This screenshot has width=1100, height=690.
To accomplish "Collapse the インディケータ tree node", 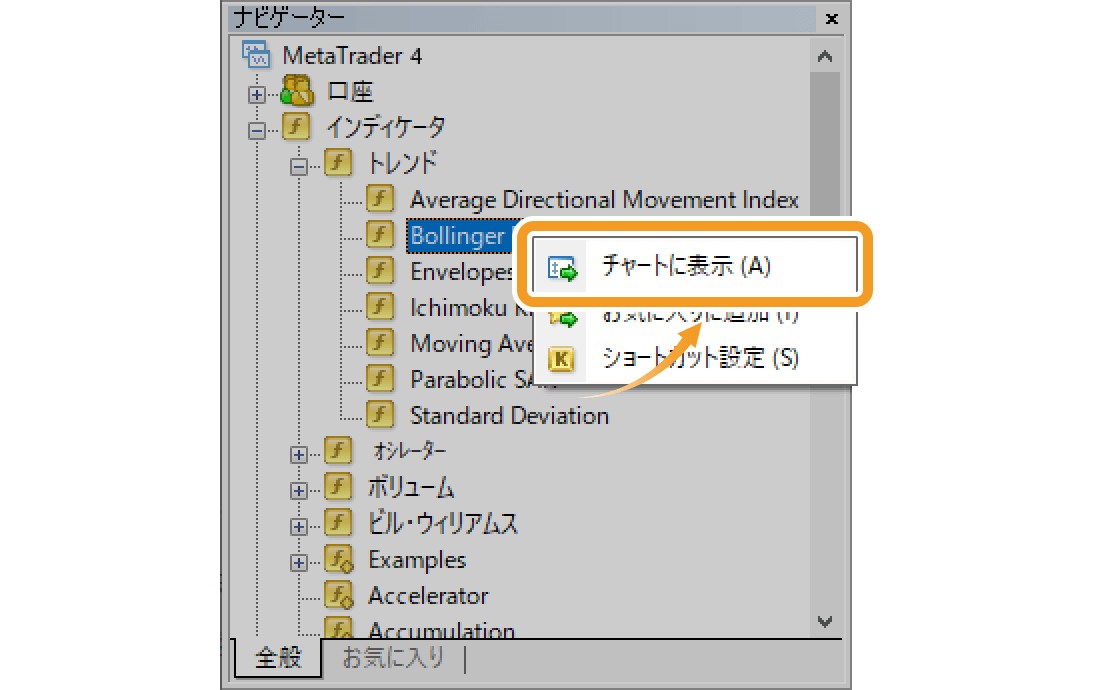I will click(257, 130).
